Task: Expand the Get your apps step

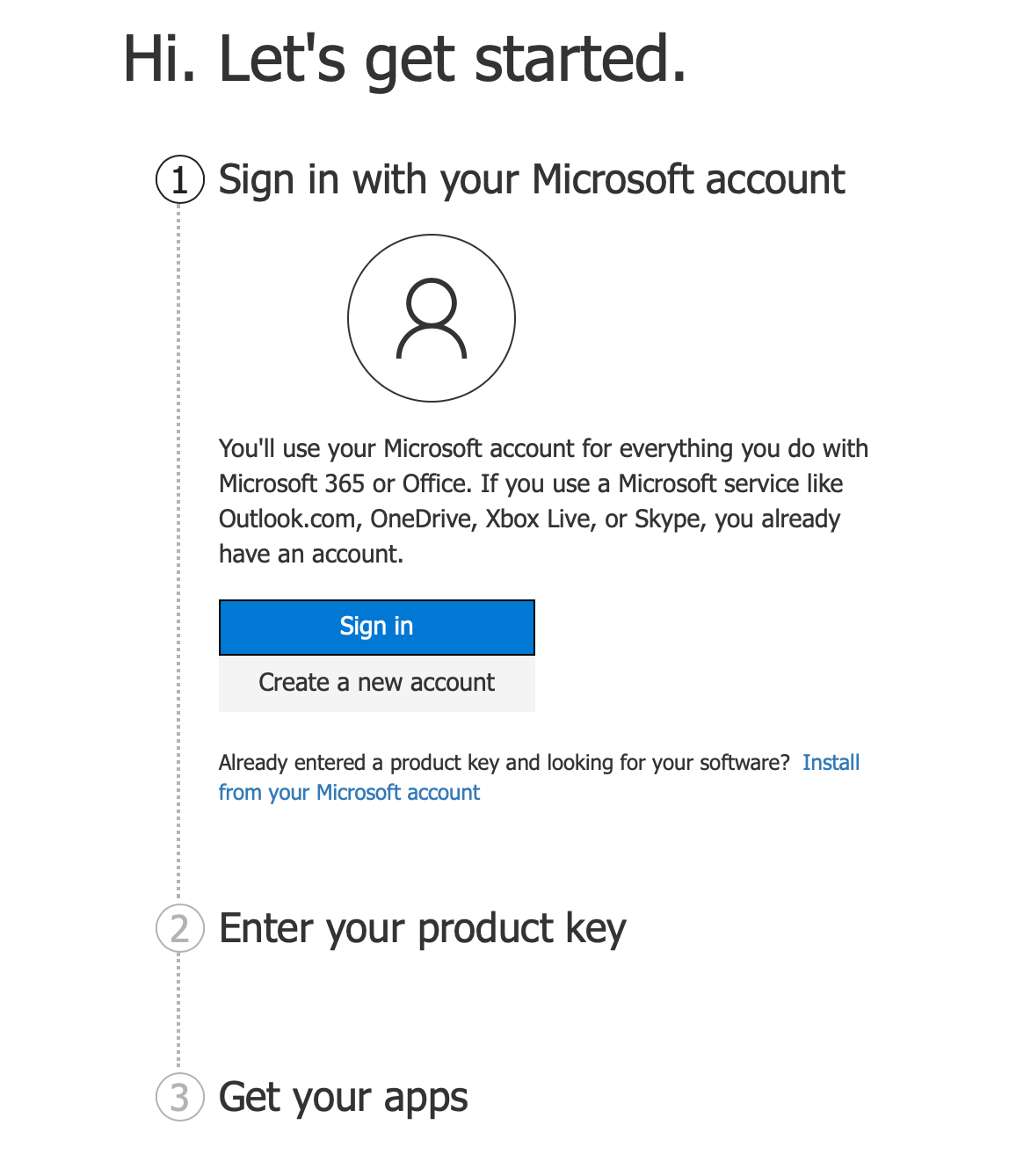Action: pos(343,1099)
